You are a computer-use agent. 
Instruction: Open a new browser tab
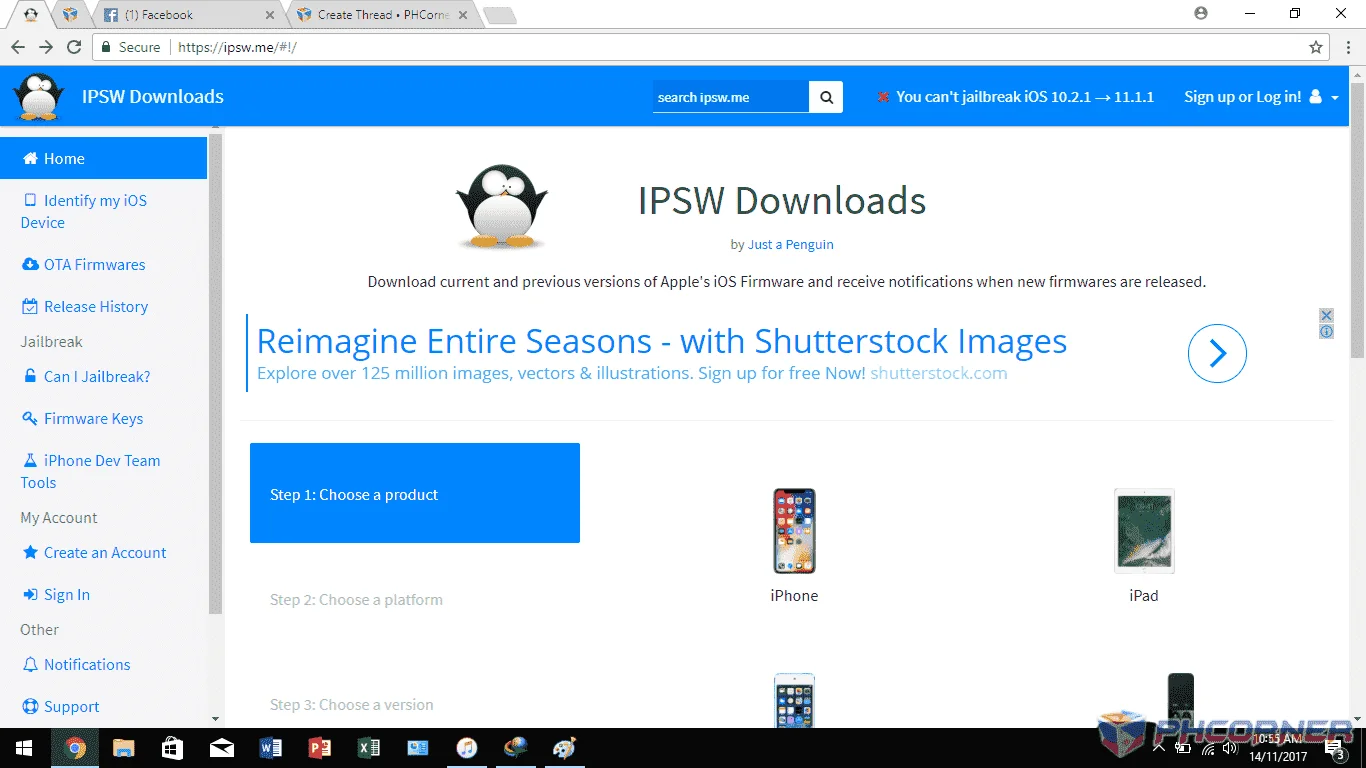pos(500,15)
